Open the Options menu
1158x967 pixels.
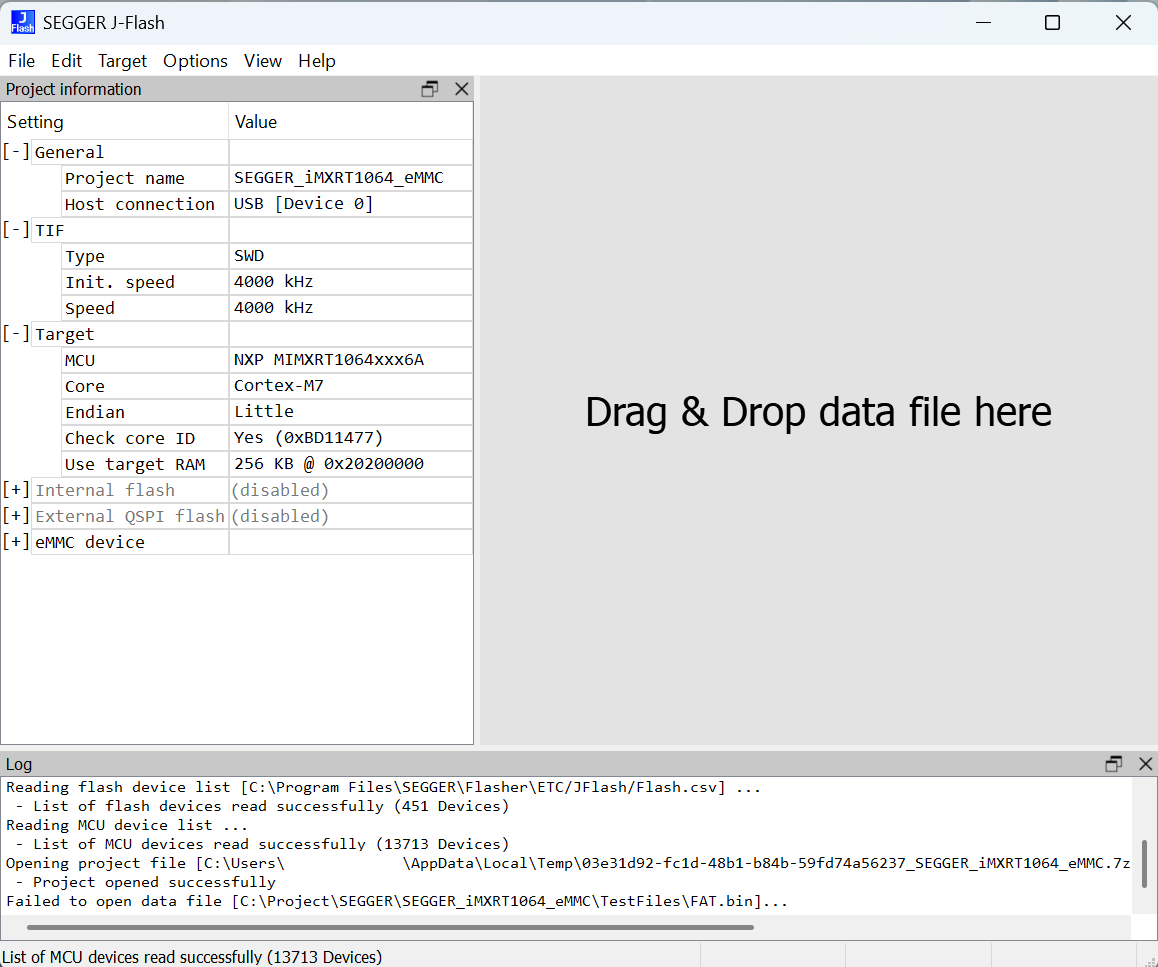[195, 61]
